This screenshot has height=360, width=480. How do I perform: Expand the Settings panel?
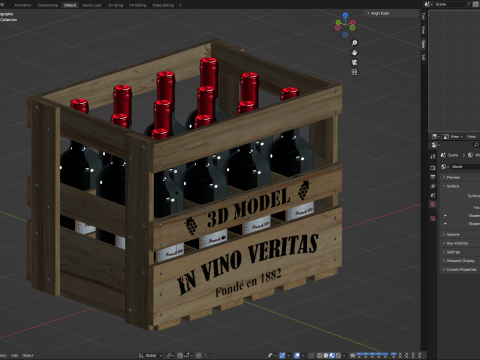click(453, 252)
